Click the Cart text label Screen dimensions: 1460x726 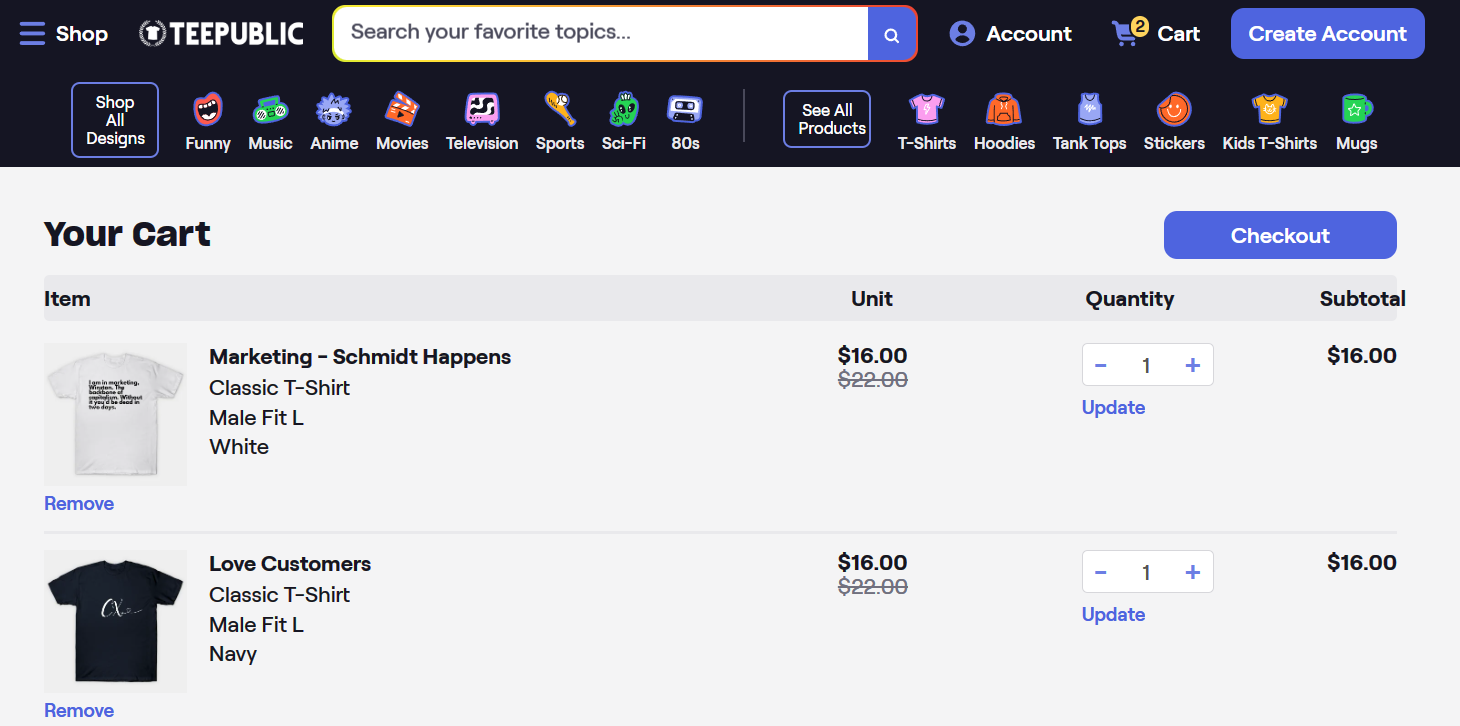(1178, 34)
